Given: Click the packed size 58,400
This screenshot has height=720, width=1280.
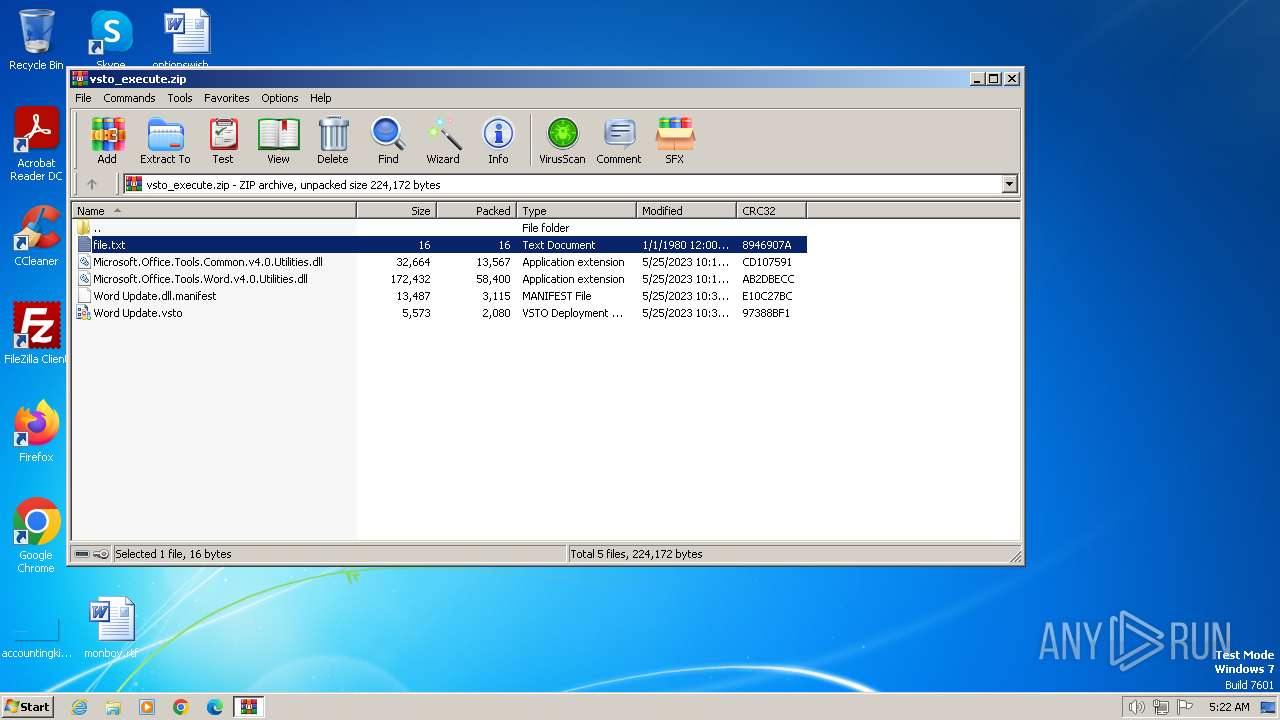Looking at the screenshot, I should (493, 279).
